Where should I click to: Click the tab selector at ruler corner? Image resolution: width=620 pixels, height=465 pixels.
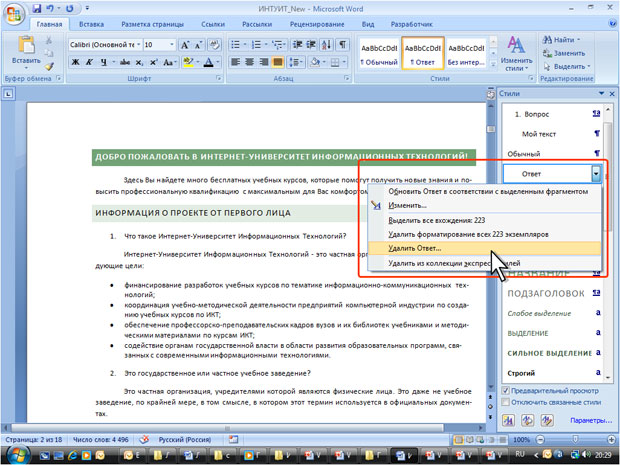(x=8, y=94)
